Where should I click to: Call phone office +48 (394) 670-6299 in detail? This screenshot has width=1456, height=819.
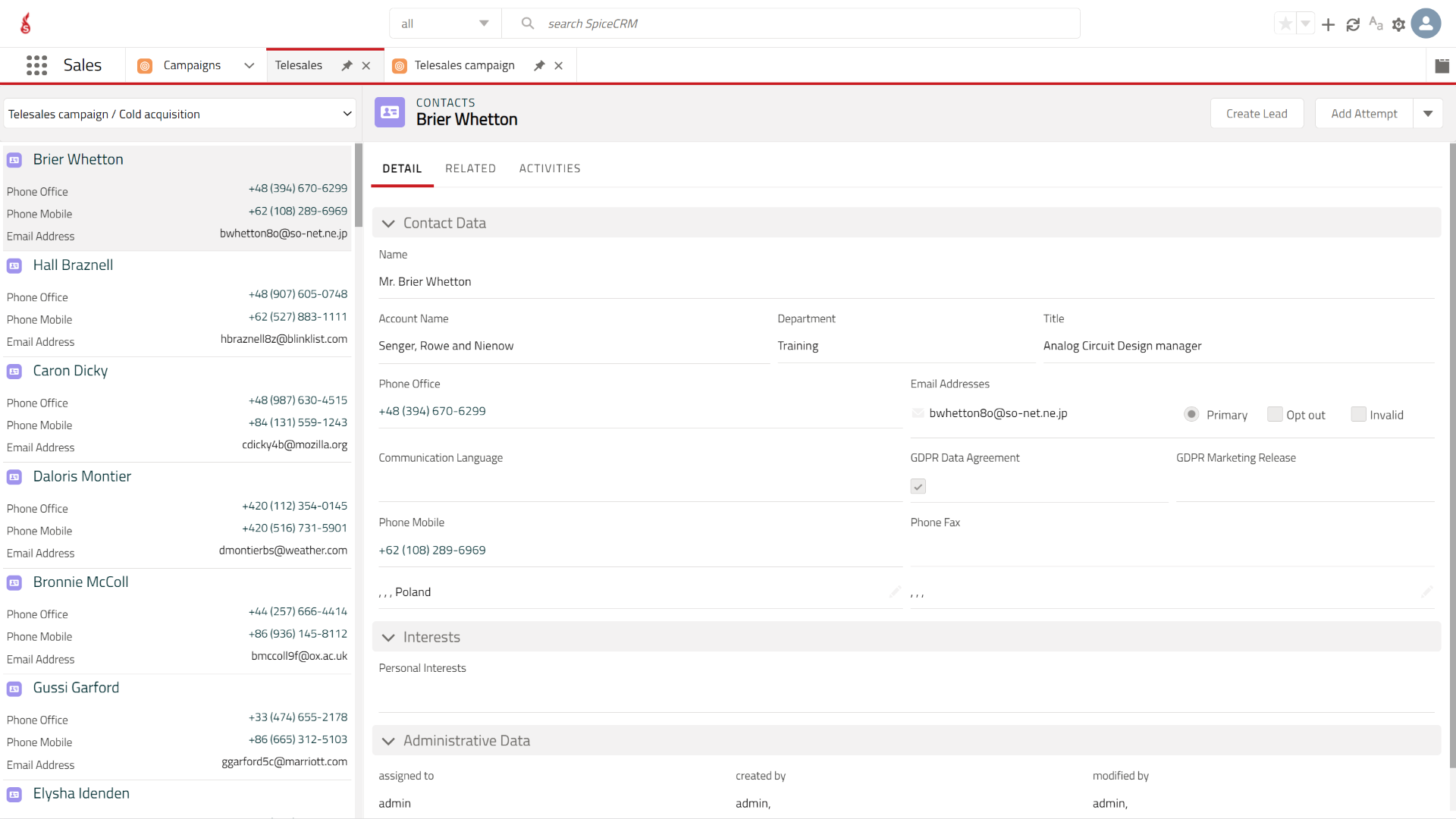[x=432, y=411]
